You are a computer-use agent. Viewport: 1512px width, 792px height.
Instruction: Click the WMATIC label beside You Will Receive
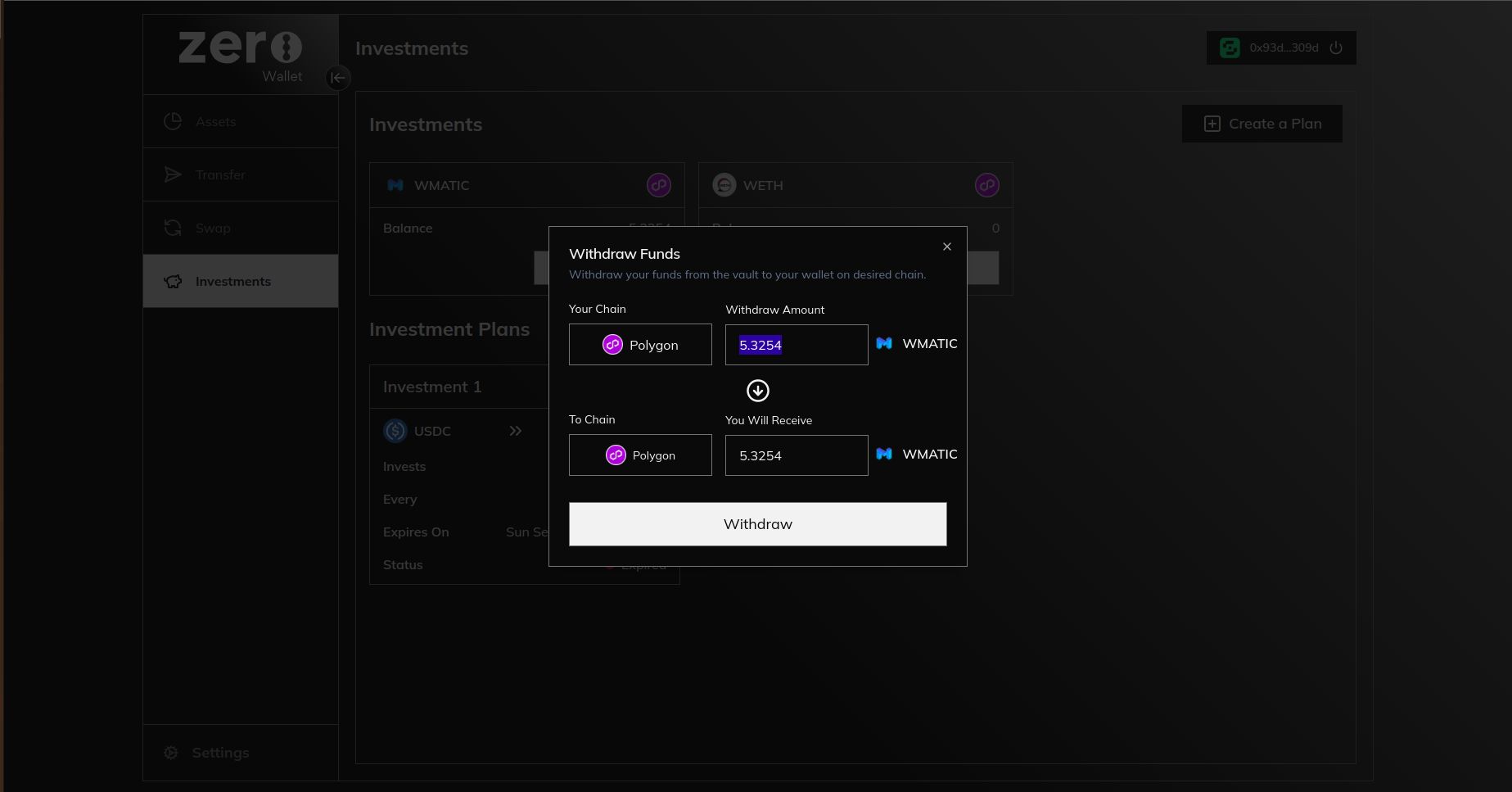(x=930, y=454)
